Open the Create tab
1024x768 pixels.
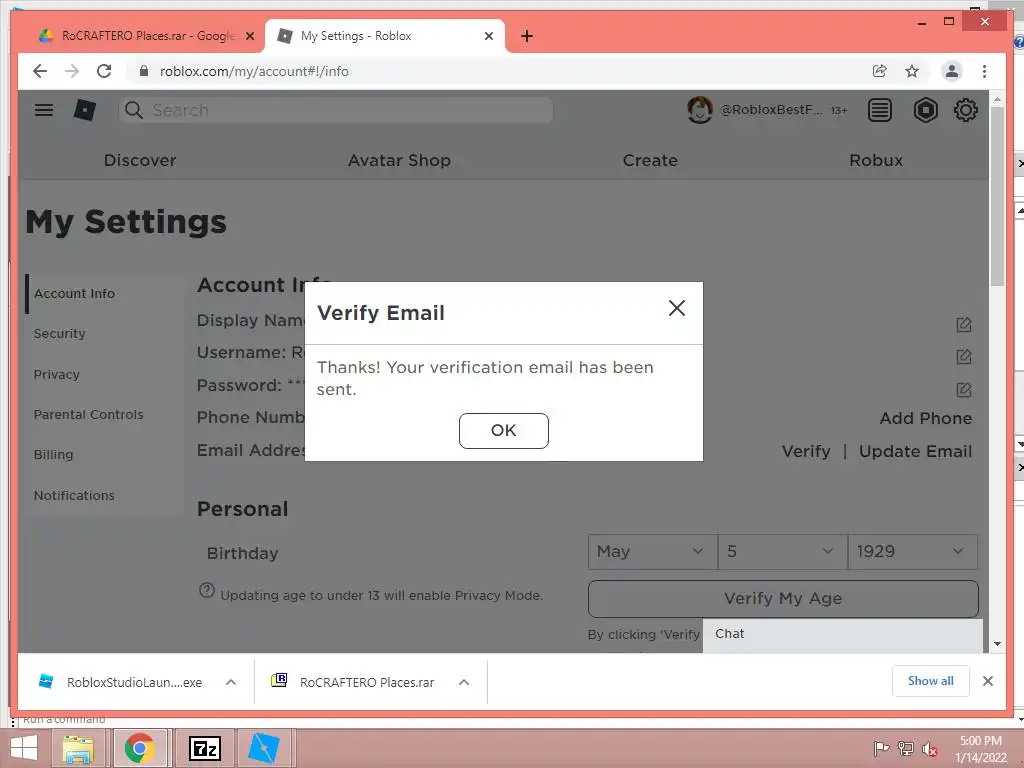coord(650,160)
